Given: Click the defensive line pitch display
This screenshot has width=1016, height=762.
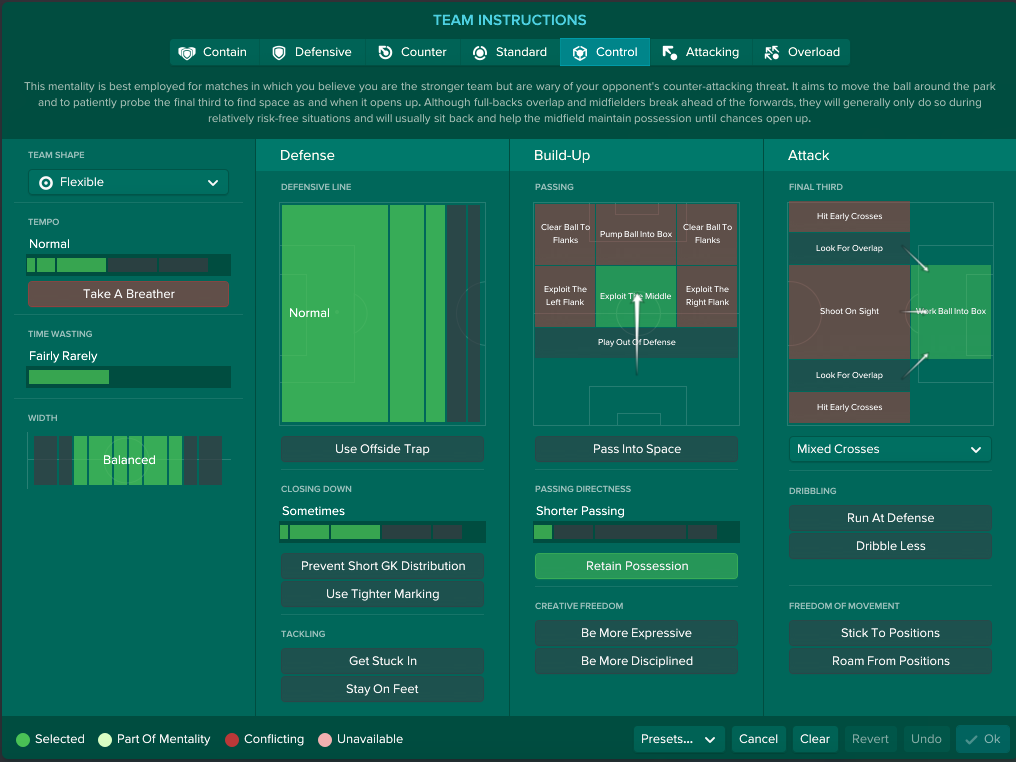Looking at the screenshot, I should pos(382,312).
